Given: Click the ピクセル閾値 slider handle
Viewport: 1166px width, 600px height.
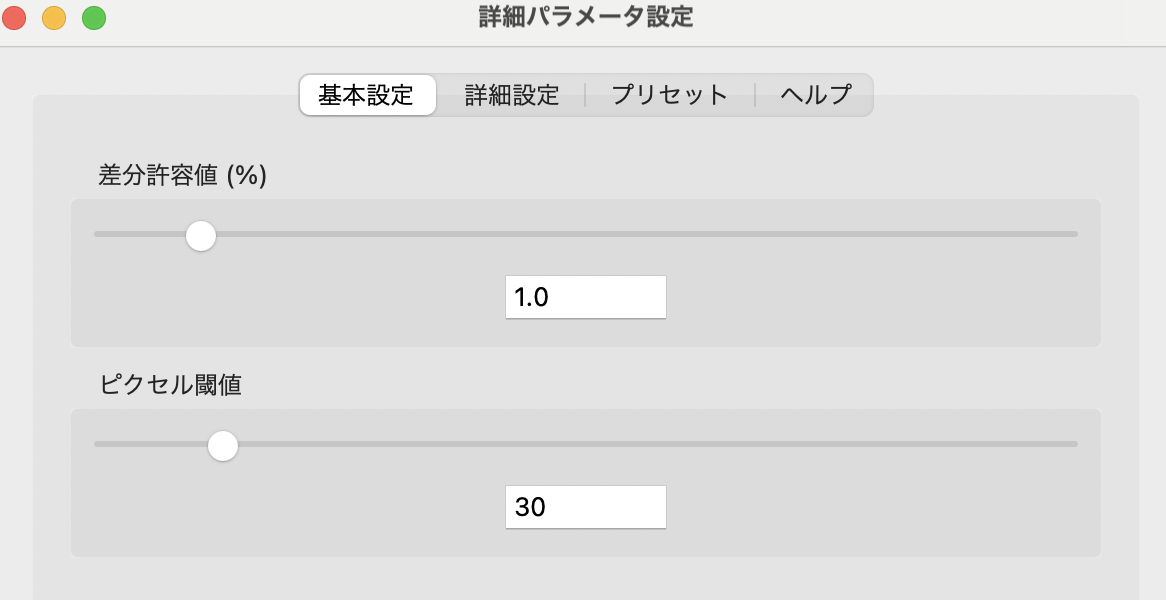Looking at the screenshot, I should (x=222, y=446).
